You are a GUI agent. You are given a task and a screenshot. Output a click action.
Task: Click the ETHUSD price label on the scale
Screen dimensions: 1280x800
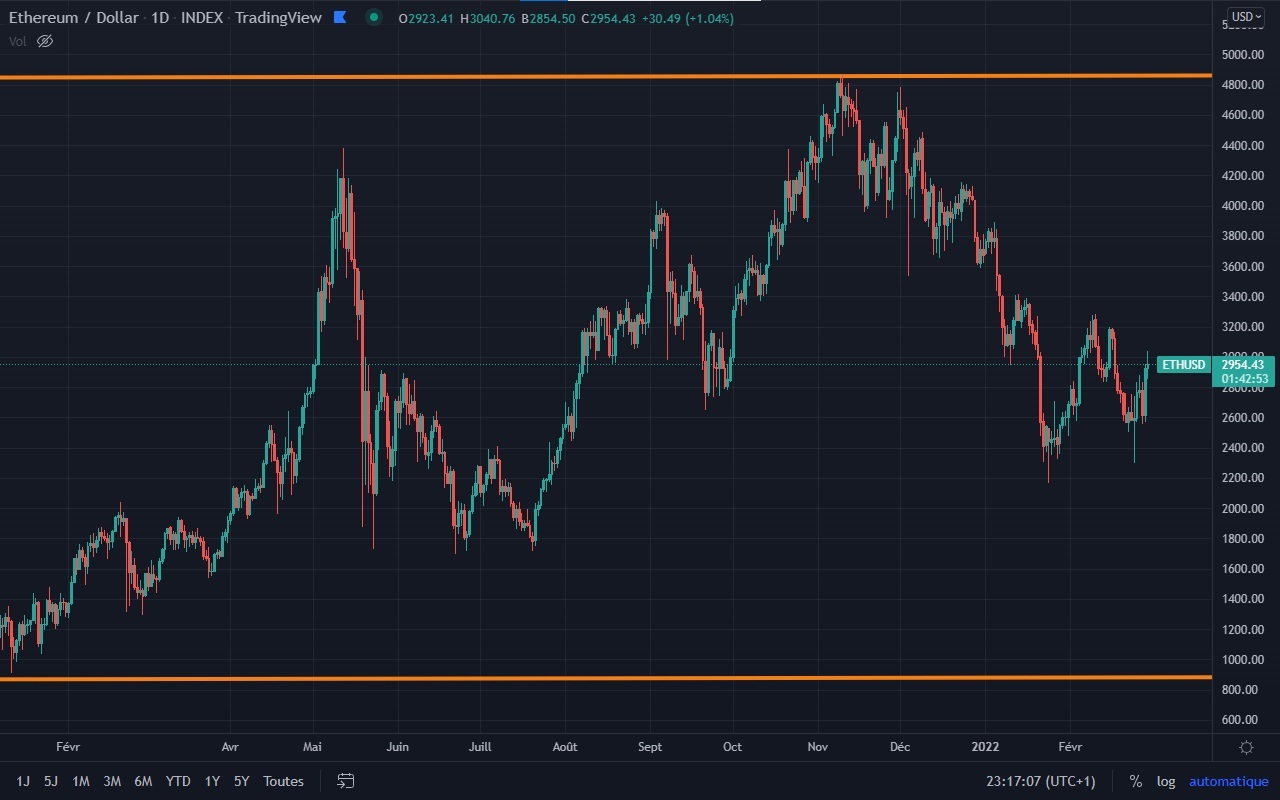1183,365
